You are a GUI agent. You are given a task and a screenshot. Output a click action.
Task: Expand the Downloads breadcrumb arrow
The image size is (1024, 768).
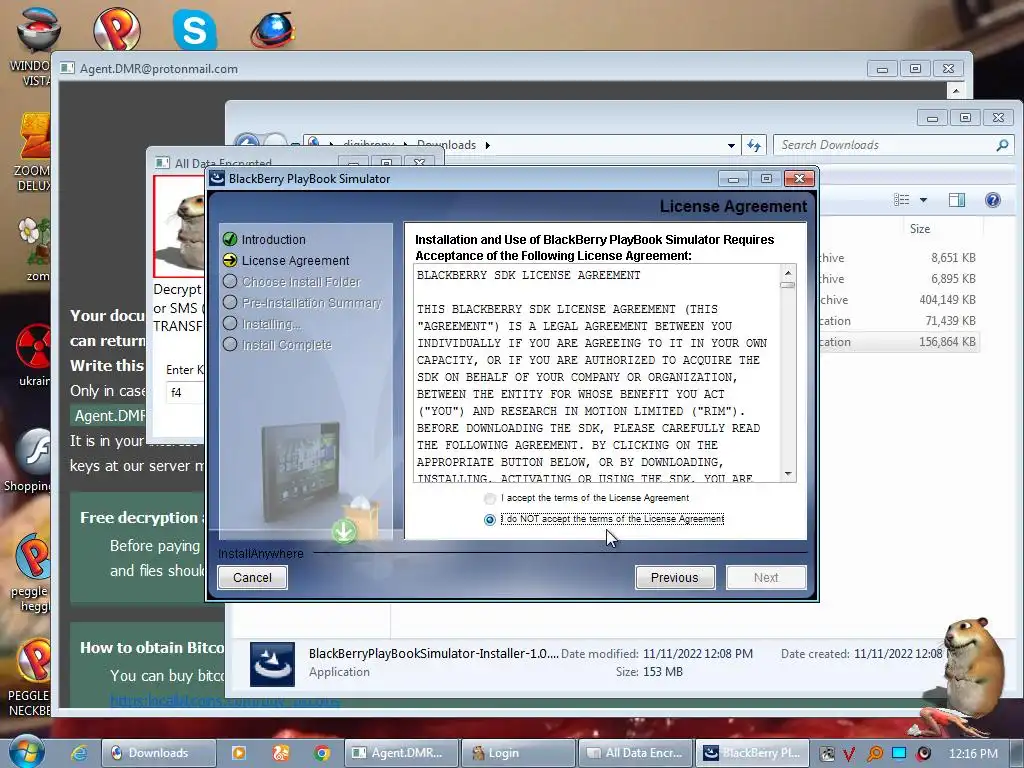tap(487, 145)
